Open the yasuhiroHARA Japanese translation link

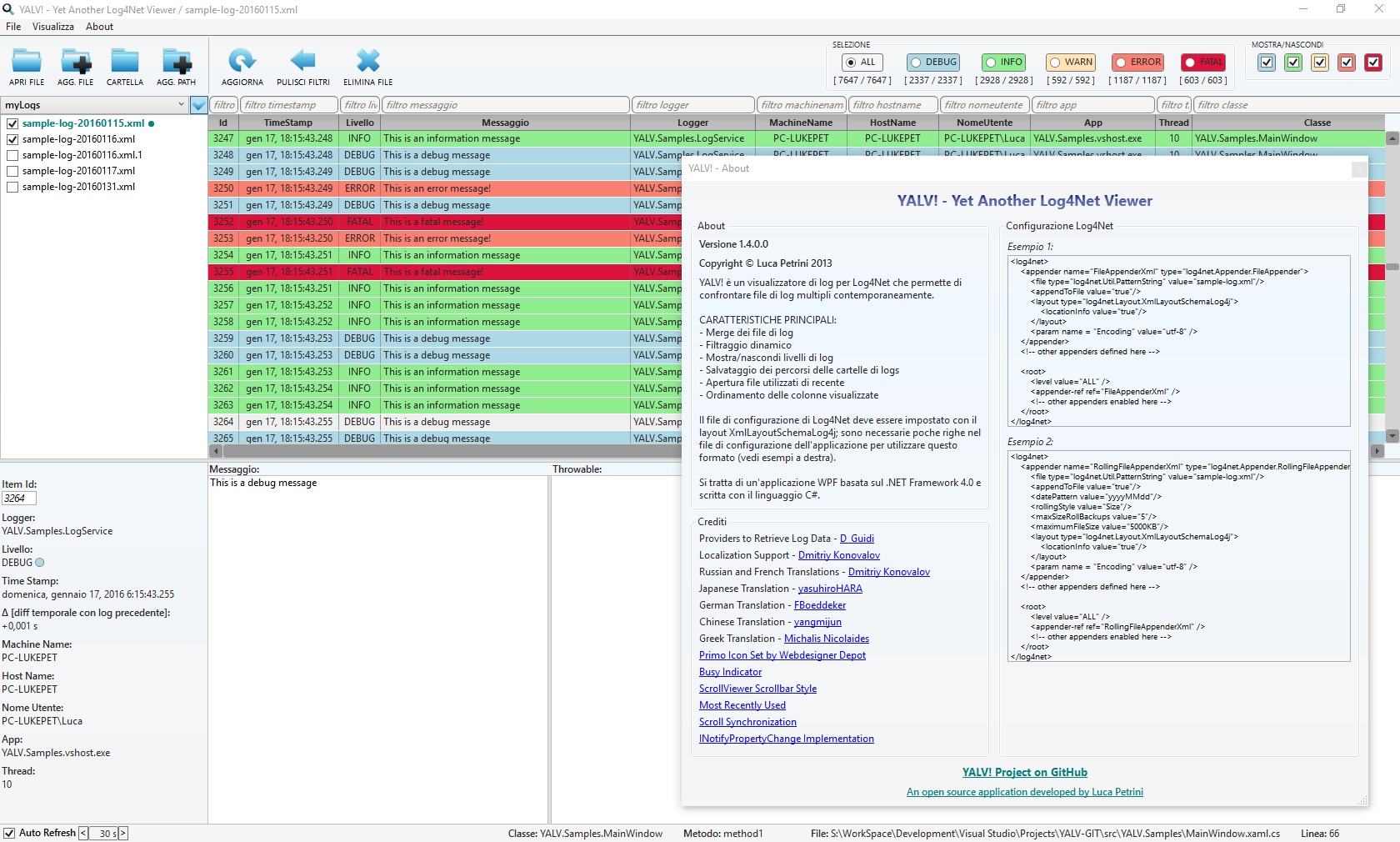(x=830, y=589)
